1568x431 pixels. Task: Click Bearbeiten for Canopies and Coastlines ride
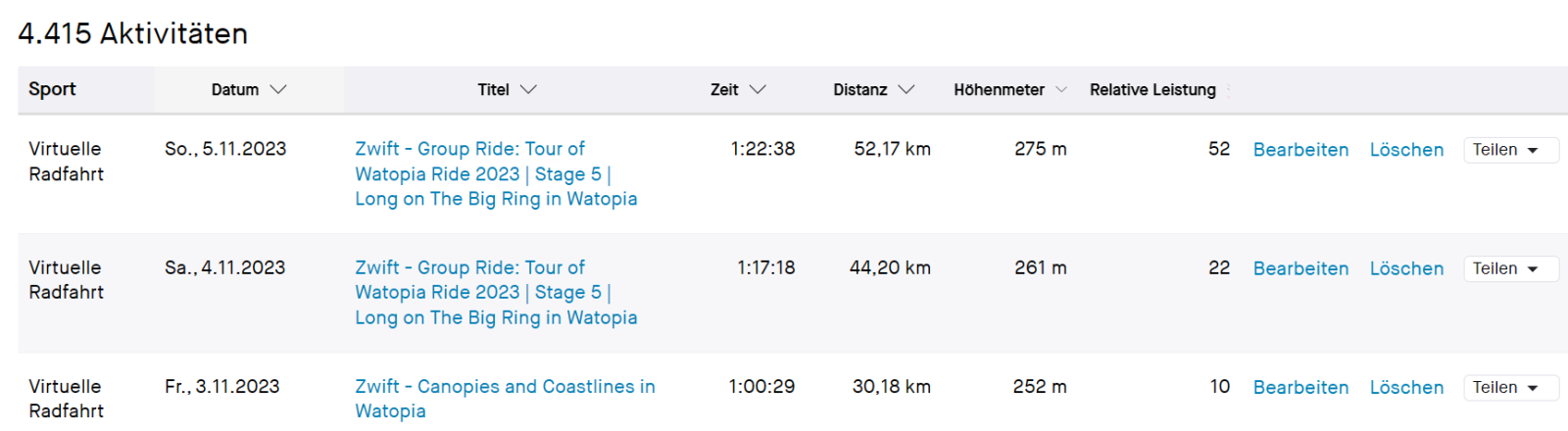point(1300,388)
